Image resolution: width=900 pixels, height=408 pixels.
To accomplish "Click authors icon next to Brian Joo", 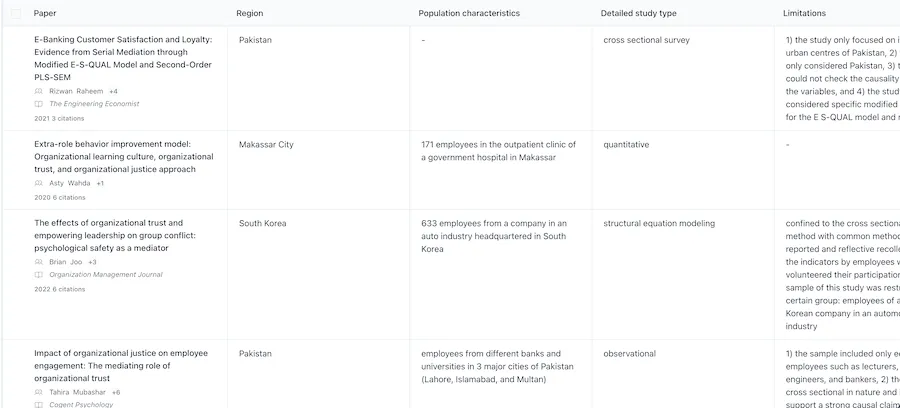I will tap(38, 262).
